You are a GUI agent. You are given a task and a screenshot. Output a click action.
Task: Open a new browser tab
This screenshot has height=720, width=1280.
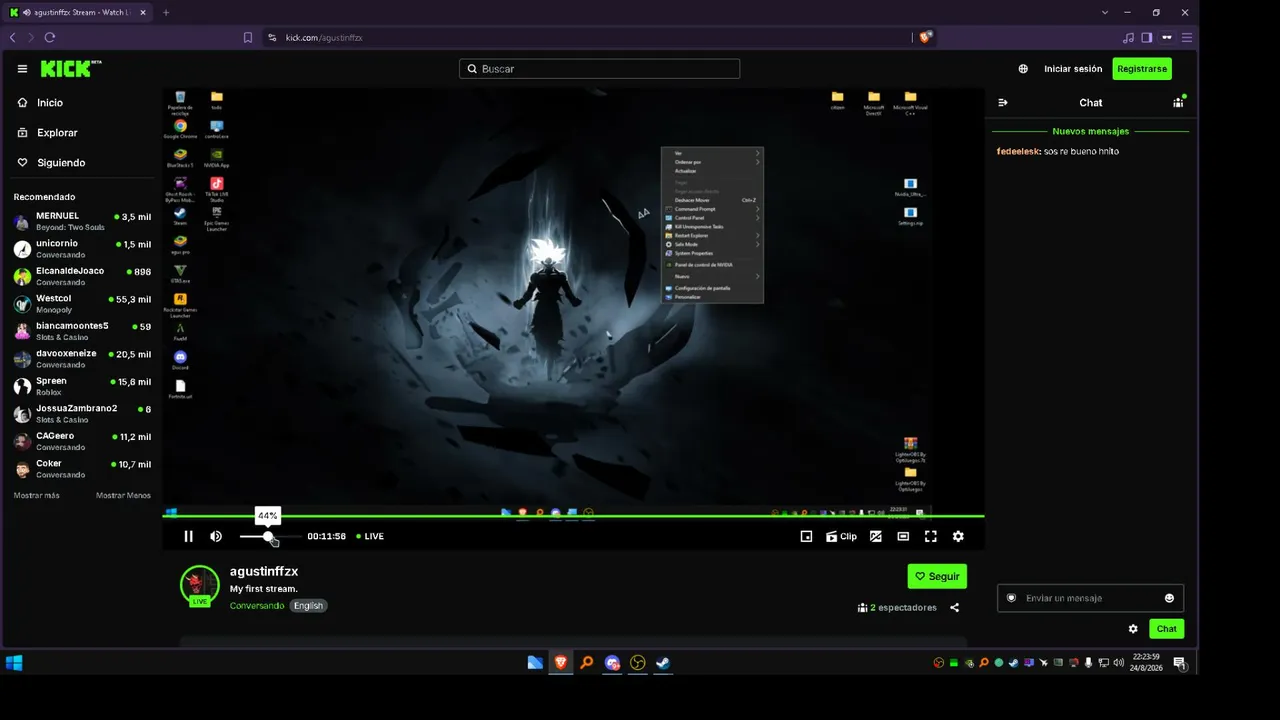pos(166,12)
